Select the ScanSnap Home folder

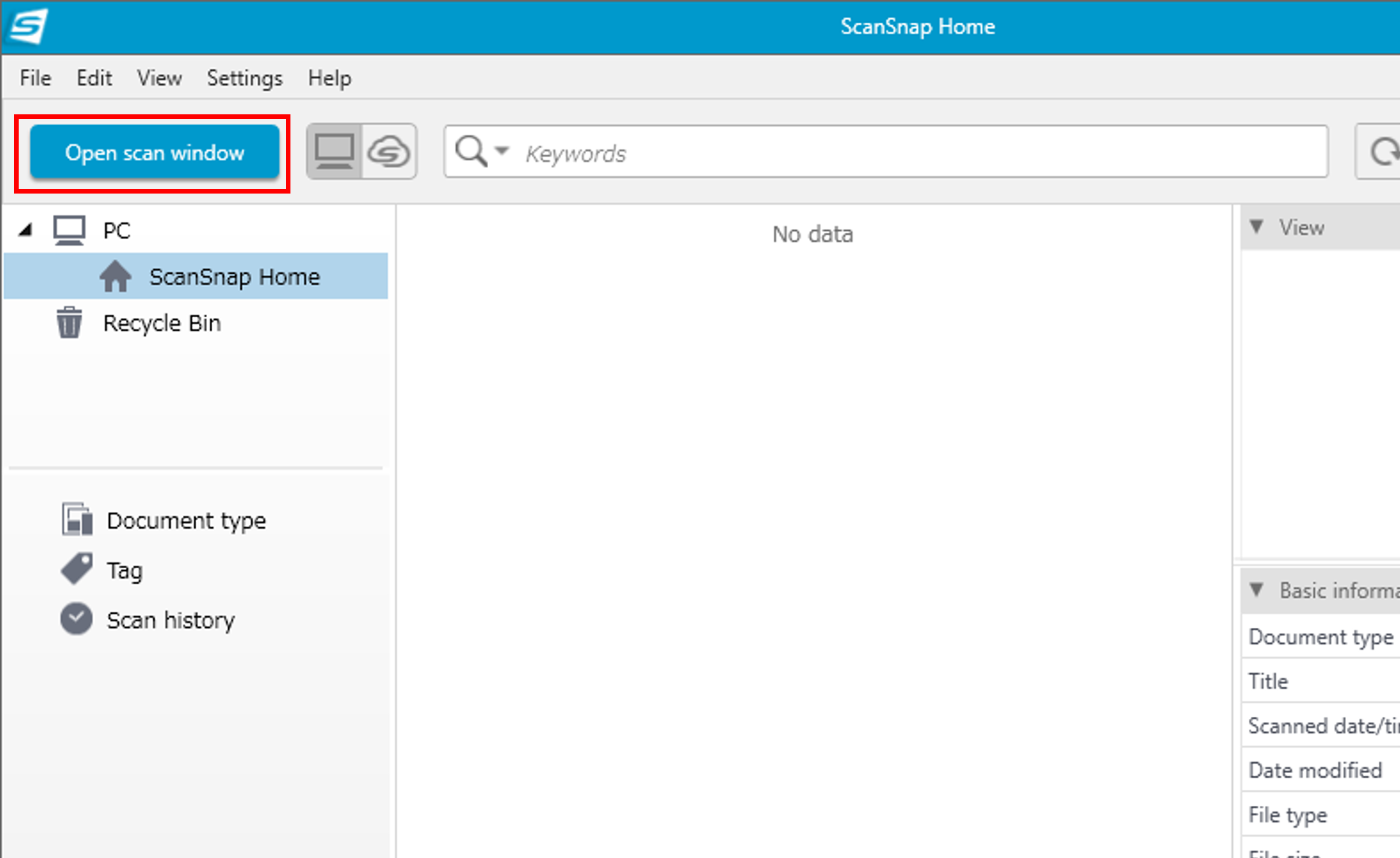point(196,276)
